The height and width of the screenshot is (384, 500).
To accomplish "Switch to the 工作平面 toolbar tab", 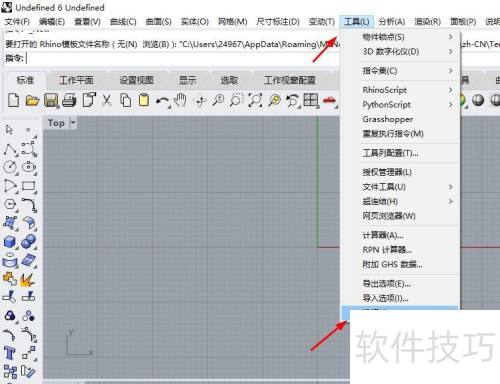I will tap(76, 80).
